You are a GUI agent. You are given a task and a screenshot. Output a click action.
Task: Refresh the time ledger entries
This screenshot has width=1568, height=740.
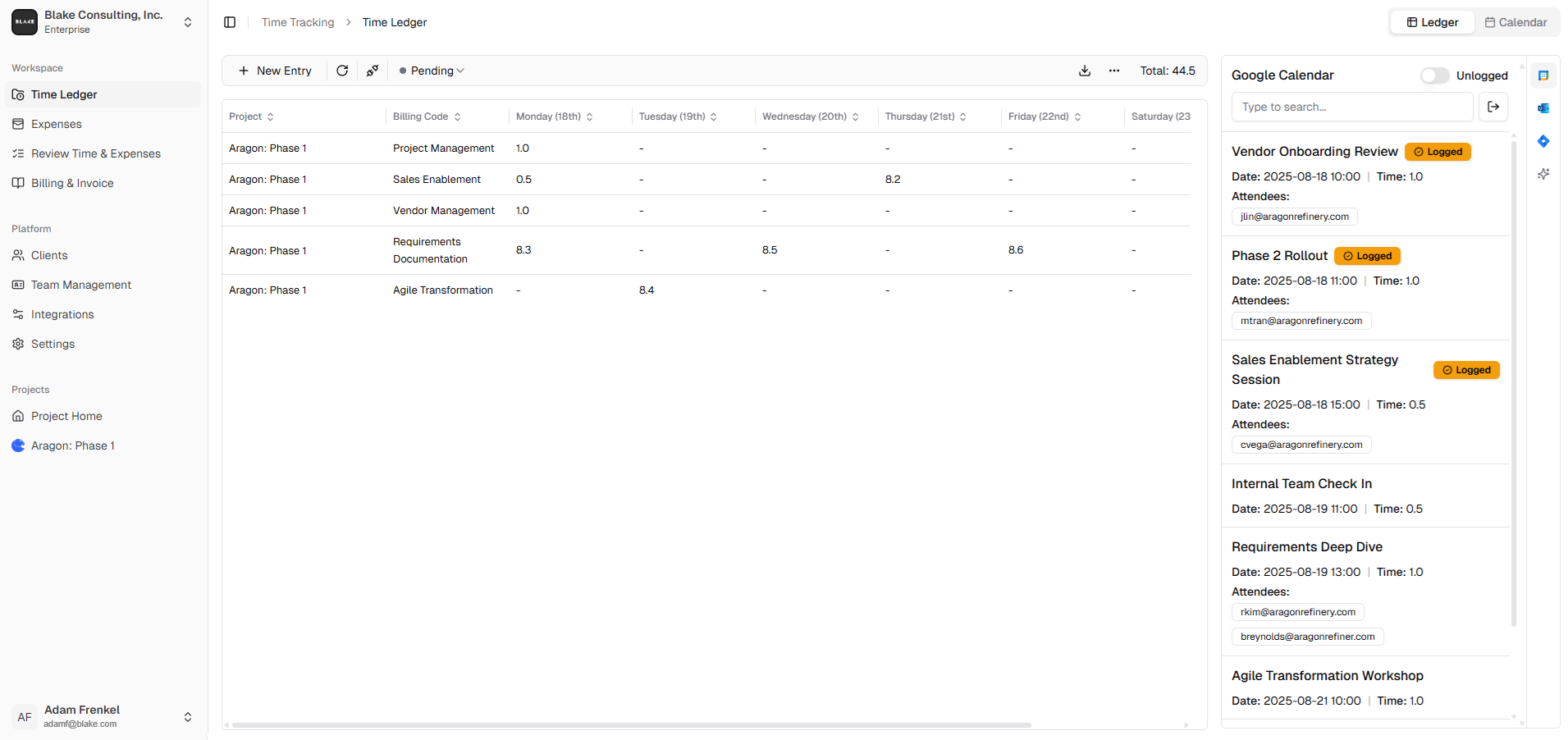pyautogui.click(x=342, y=71)
